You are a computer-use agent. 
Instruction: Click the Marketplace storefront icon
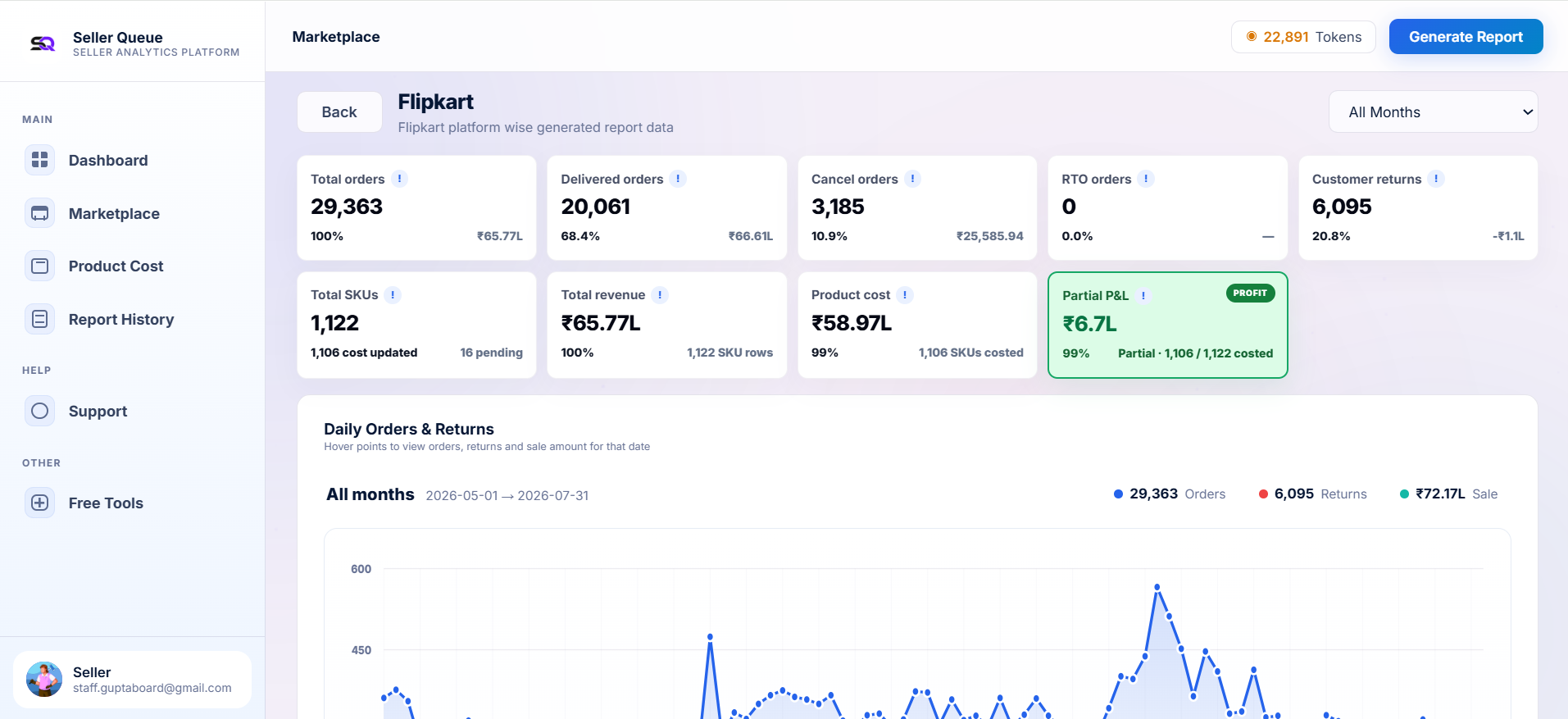click(x=39, y=213)
